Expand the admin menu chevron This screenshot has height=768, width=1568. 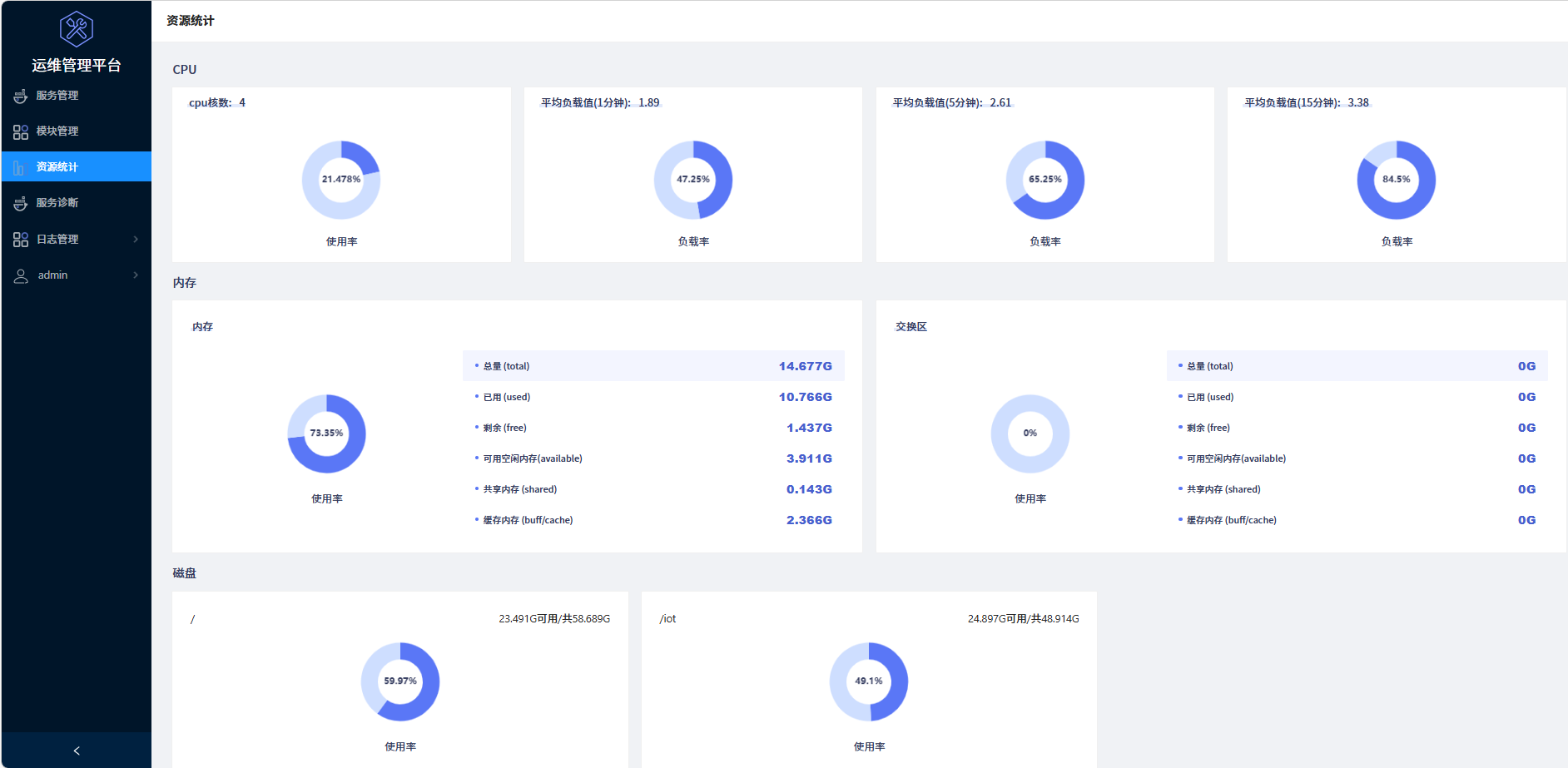(136, 275)
